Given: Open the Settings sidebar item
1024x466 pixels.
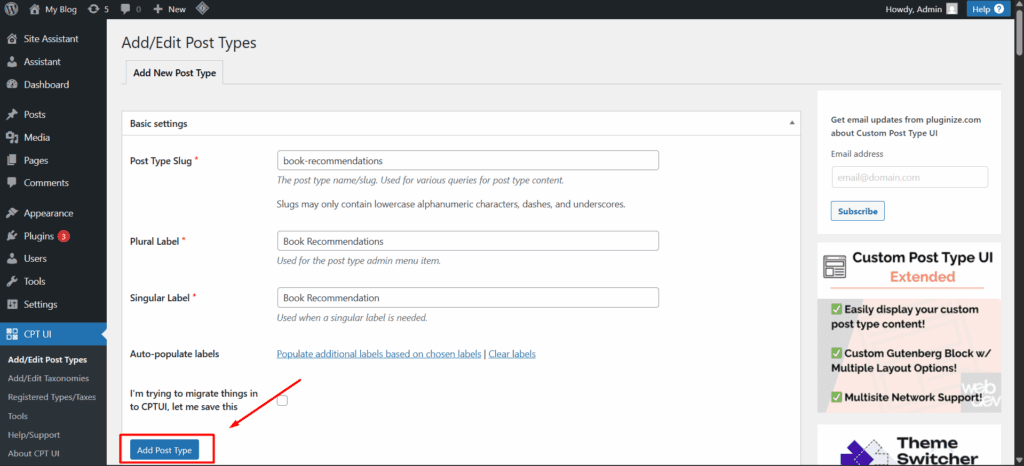Looking at the screenshot, I should pyautogui.click(x=40, y=304).
